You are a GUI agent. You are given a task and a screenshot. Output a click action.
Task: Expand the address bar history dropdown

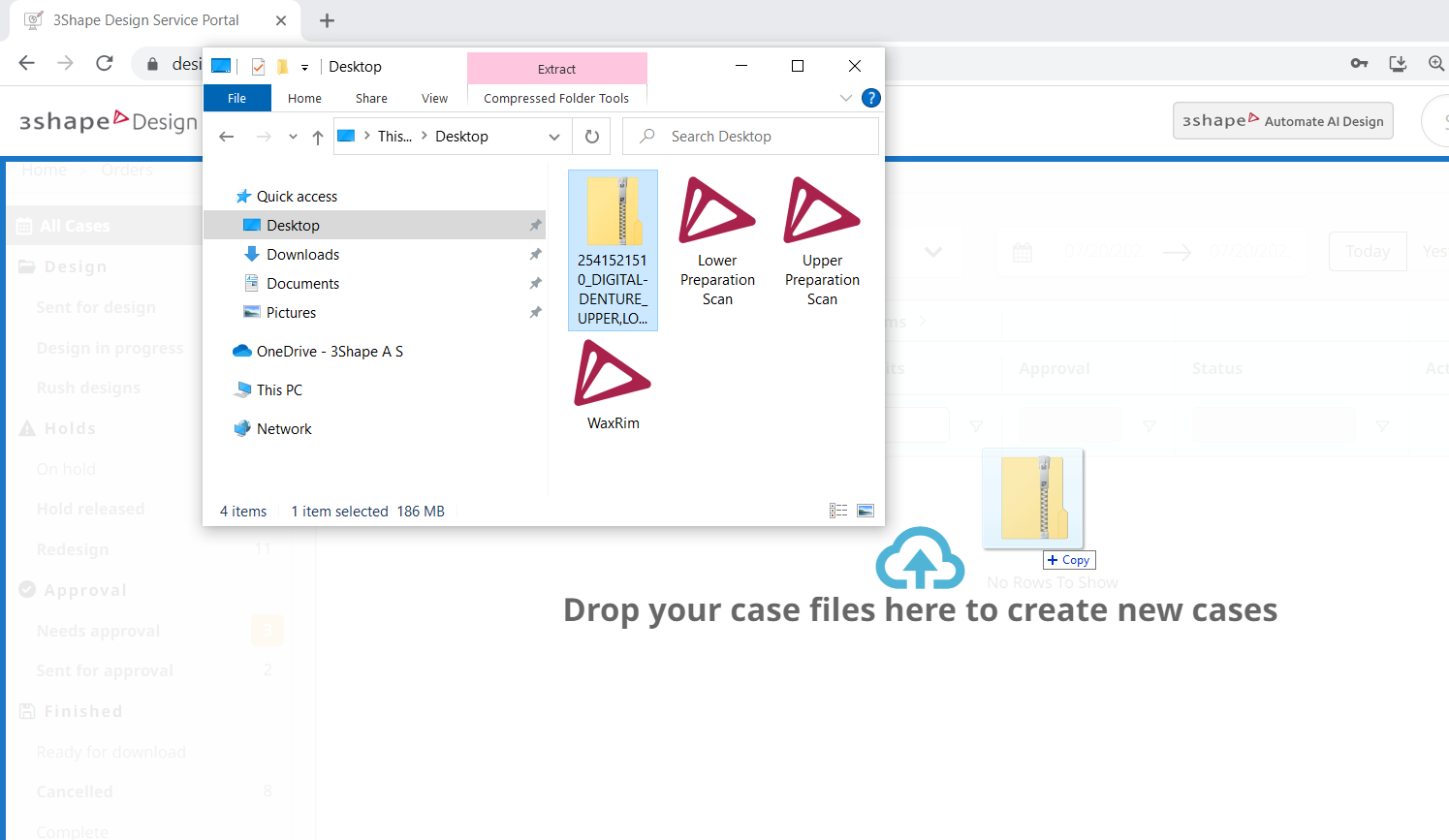point(554,137)
